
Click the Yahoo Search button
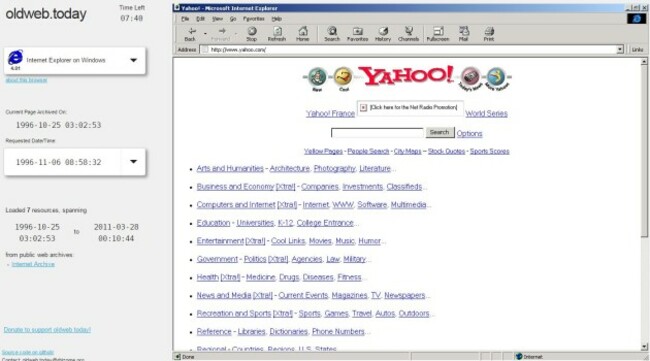439,132
